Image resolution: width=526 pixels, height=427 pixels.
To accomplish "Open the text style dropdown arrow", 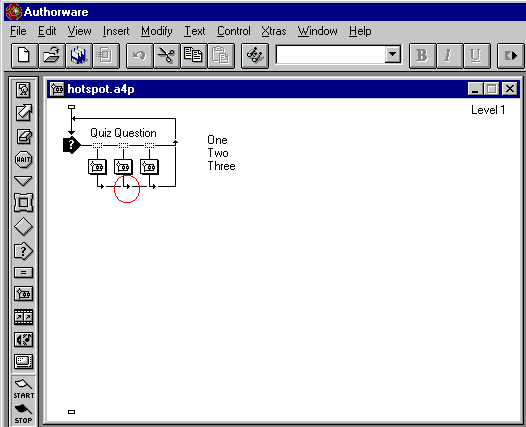I will point(393,55).
